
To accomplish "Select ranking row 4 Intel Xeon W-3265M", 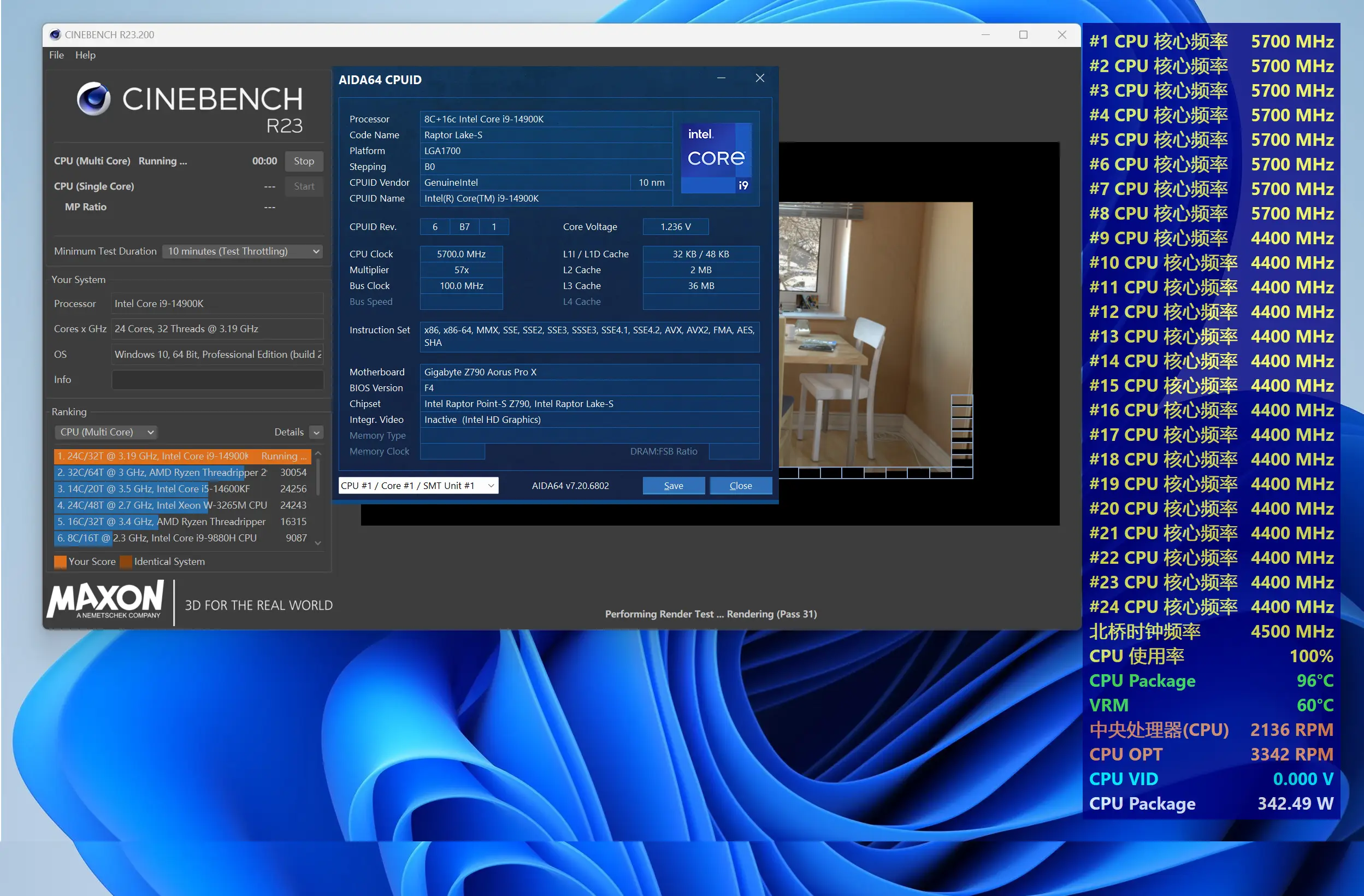I will pyautogui.click(x=182, y=505).
